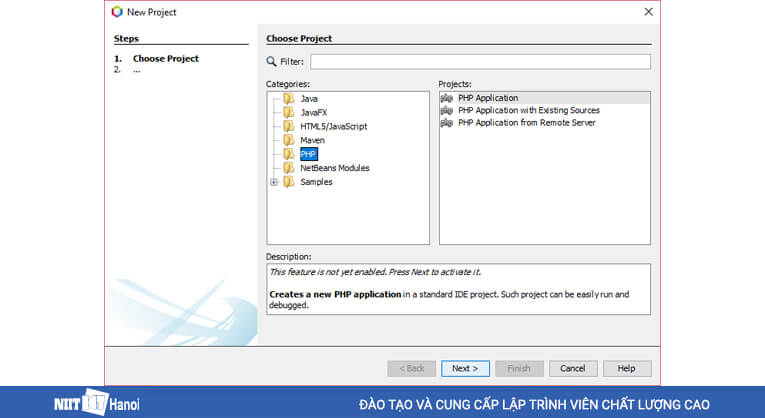
Task: Click the NIIT Hanoi logo in the banner
Action: [97, 403]
